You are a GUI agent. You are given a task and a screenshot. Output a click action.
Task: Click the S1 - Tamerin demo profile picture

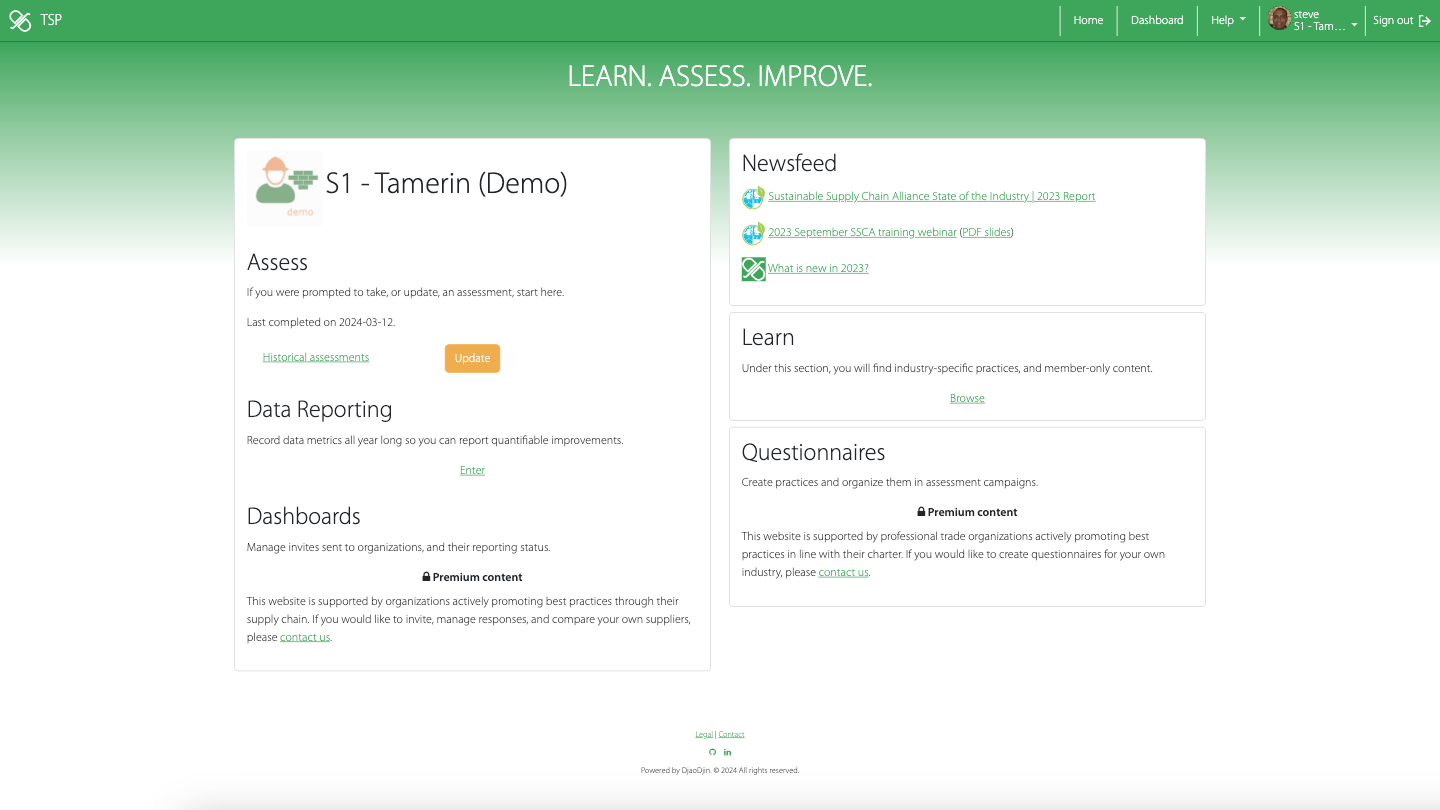pyautogui.click(x=284, y=188)
